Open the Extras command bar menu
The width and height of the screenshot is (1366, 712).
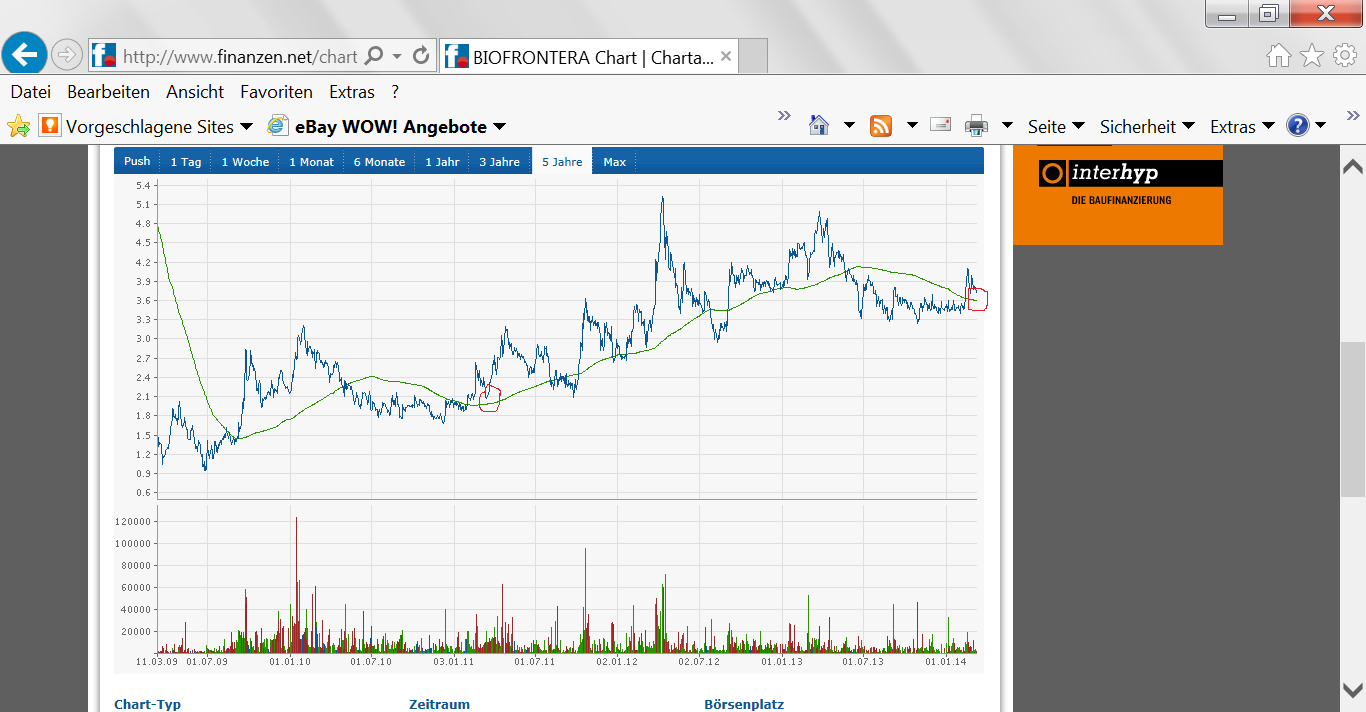pyautogui.click(x=1242, y=126)
